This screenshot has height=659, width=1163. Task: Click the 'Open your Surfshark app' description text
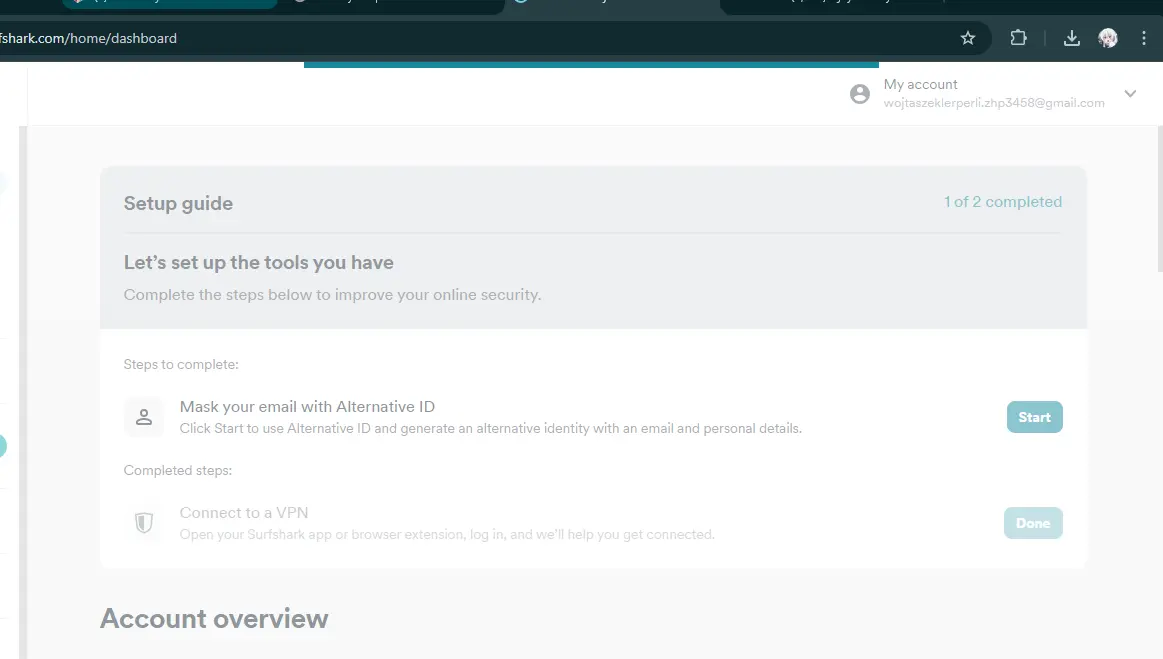447,534
